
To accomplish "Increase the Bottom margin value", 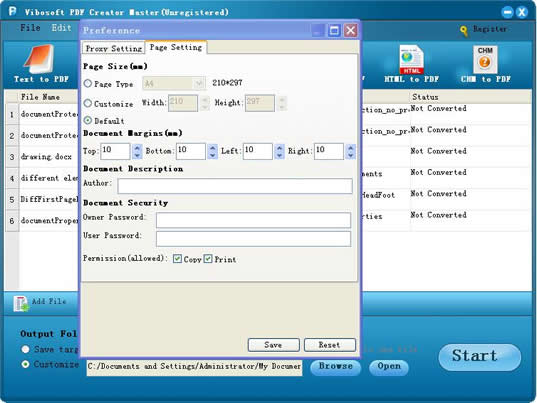I will 213,148.
